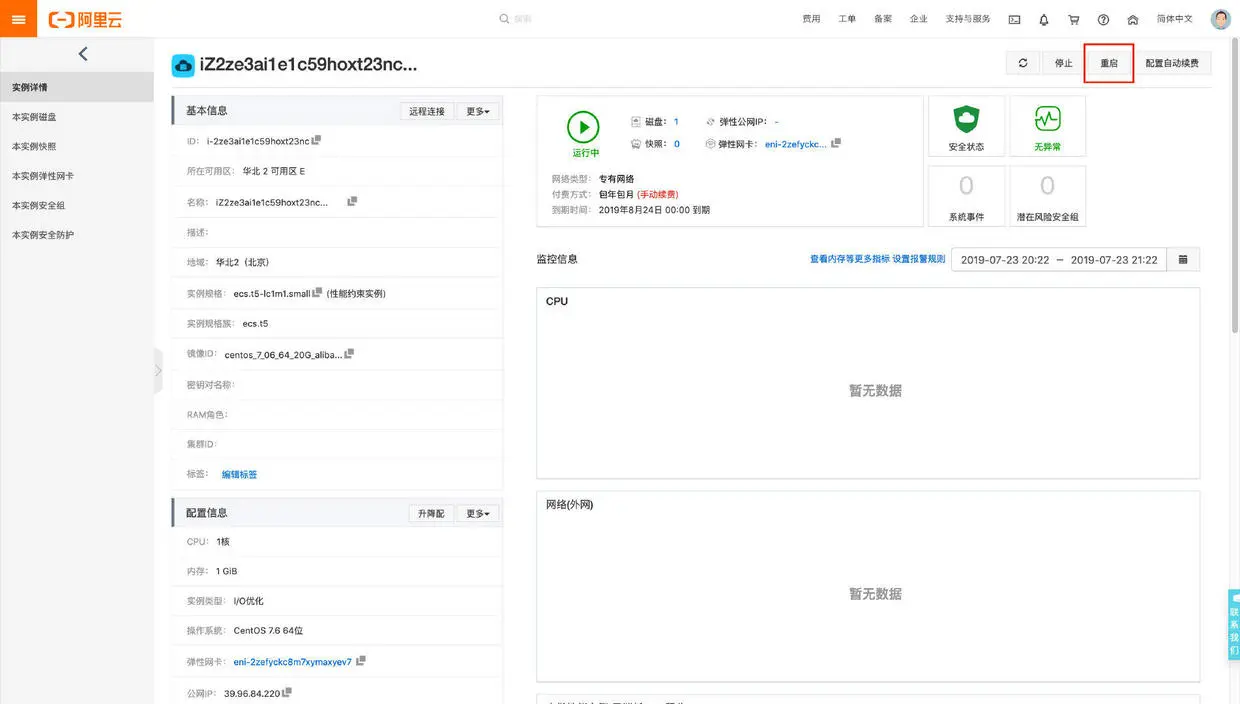Click the instance title iZ2ze3ai1e1c59hoxt23nc...

click(x=309, y=65)
